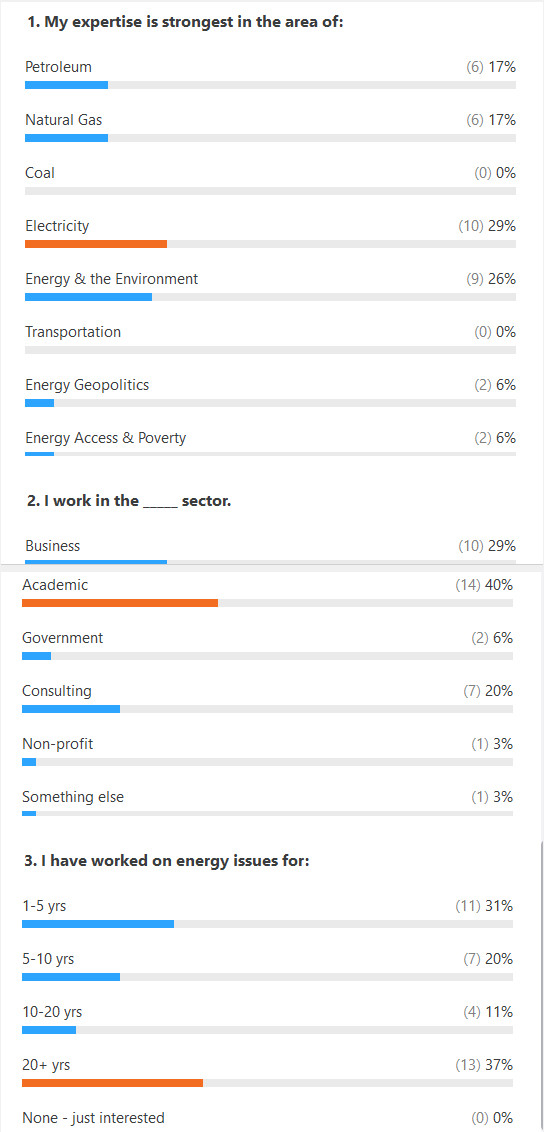The image size is (544, 1132).
Task: Click the Something else option
Action: (x=73, y=797)
